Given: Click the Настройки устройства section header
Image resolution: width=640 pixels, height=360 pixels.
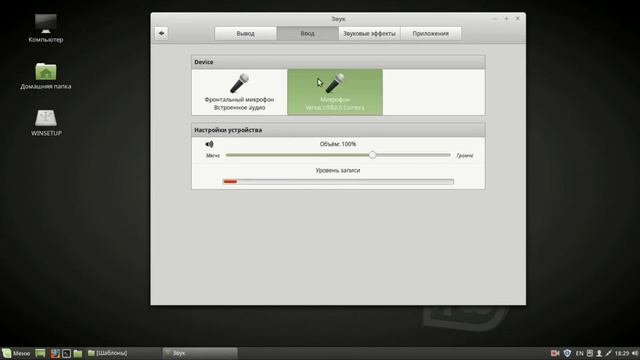Looking at the screenshot, I should [x=338, y=130].
